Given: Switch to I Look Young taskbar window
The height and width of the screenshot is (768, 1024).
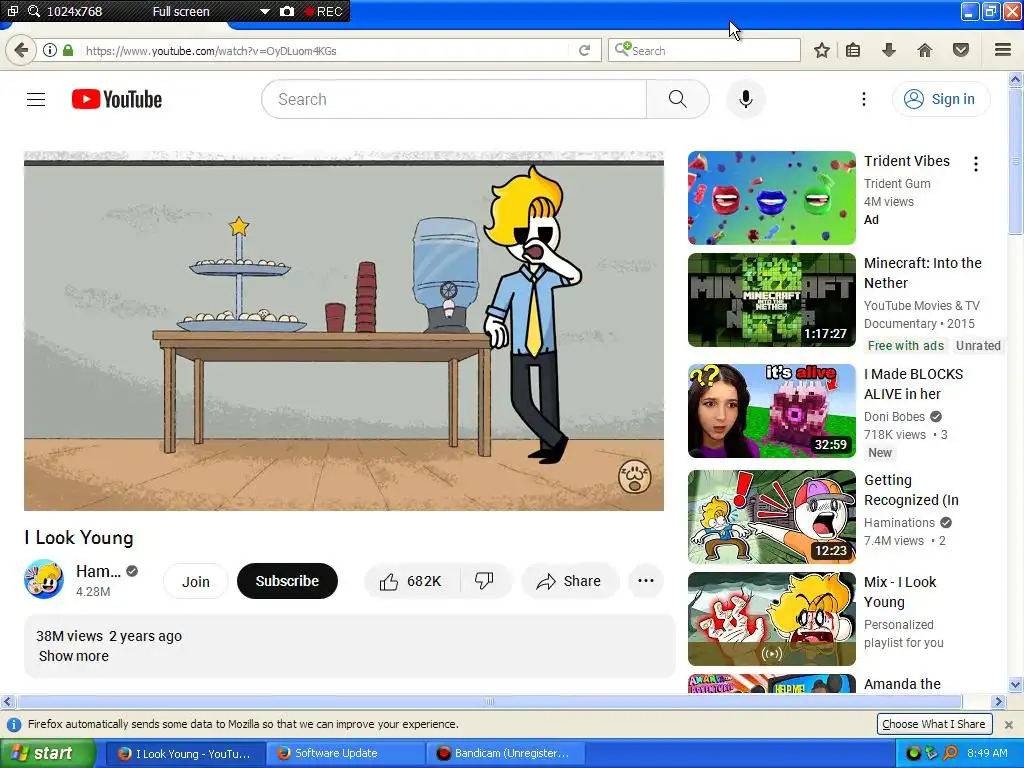Looking at the screenshot, I should pos(185,754).
